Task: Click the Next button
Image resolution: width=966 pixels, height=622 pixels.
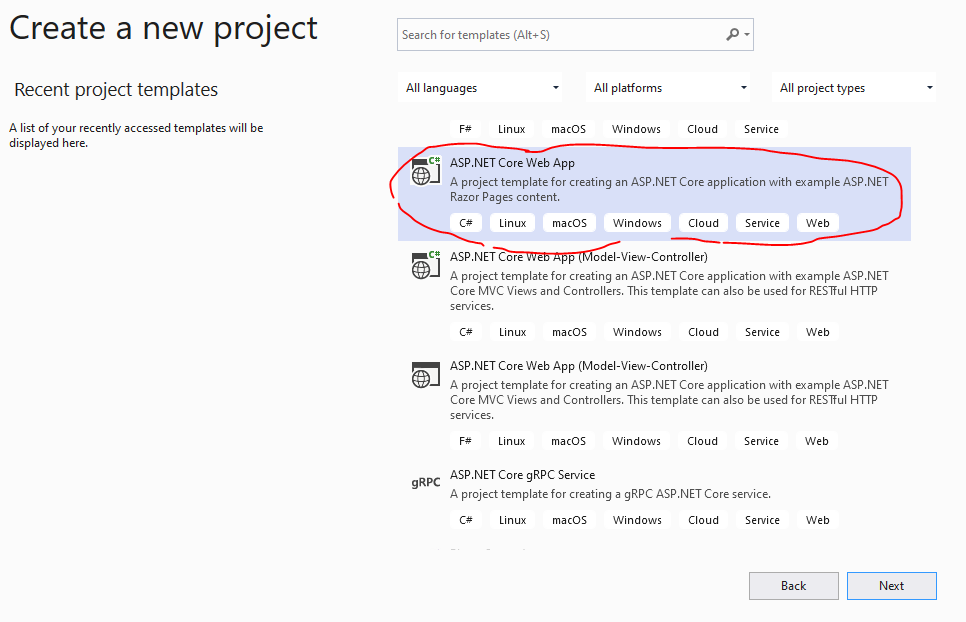Action: tap(891, 586)
